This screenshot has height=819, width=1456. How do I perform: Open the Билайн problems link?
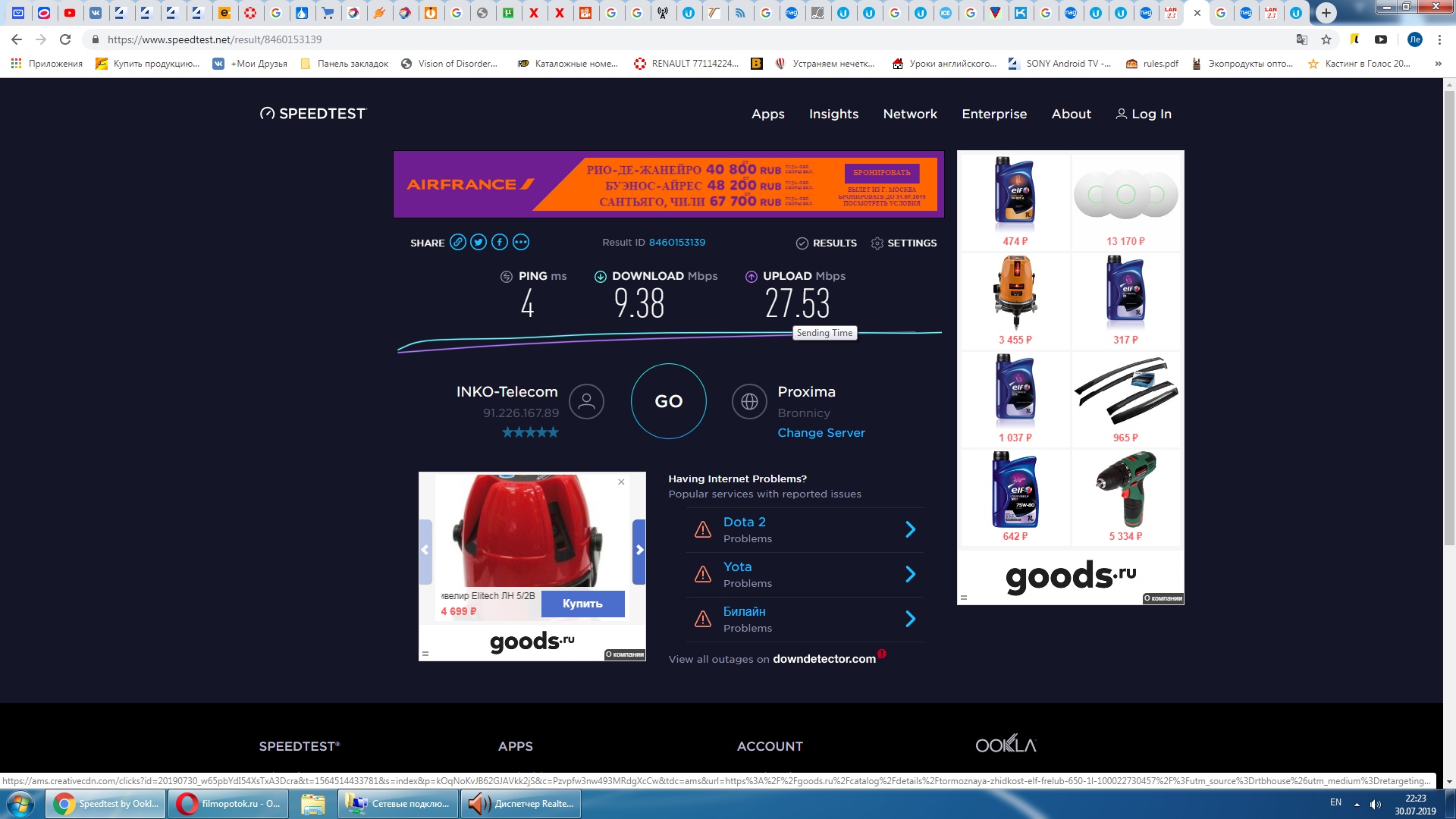(x=744, y=611)
